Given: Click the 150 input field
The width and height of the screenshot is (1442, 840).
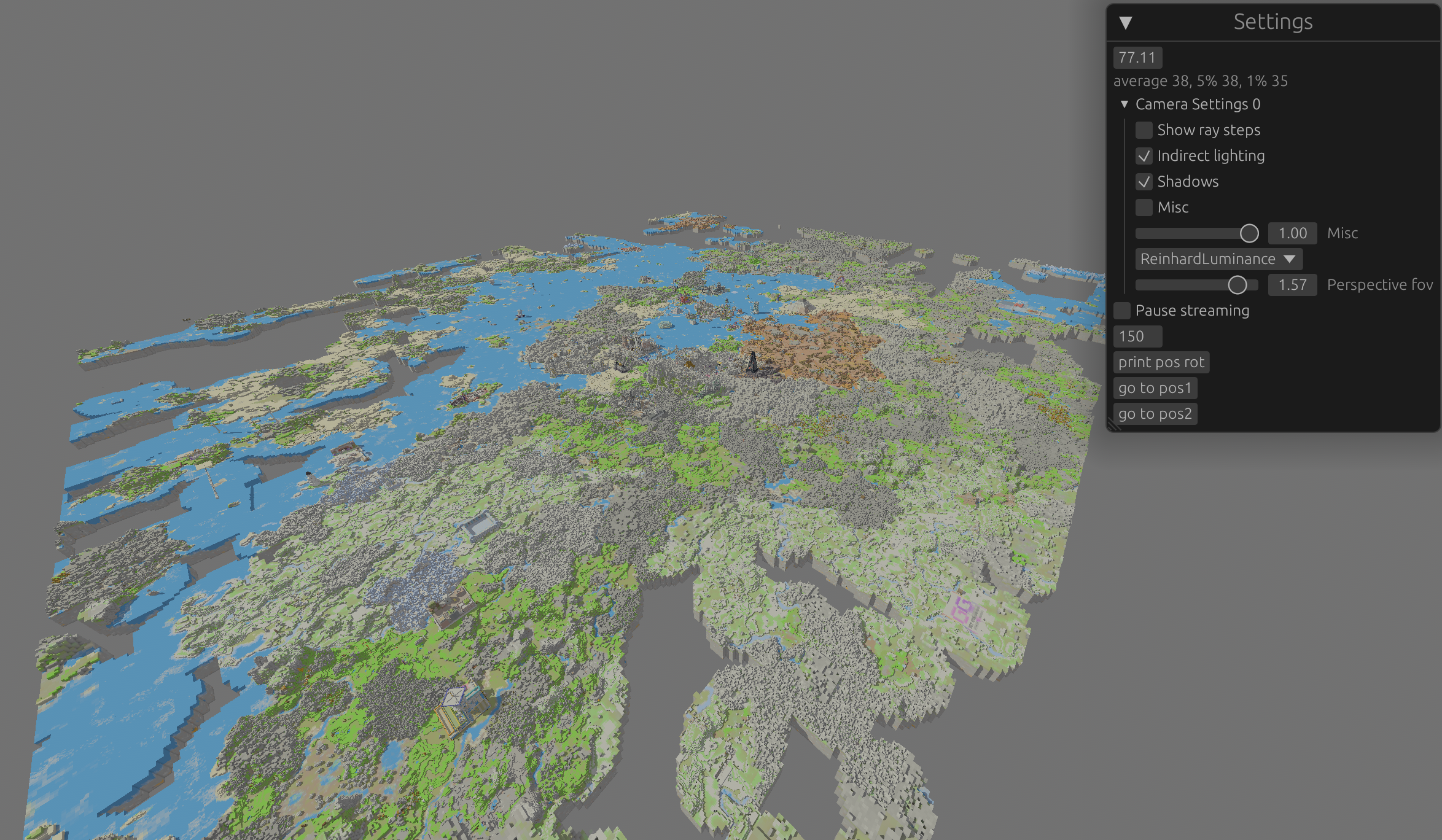Looking at the screenshot, I should coord(1137,336).
